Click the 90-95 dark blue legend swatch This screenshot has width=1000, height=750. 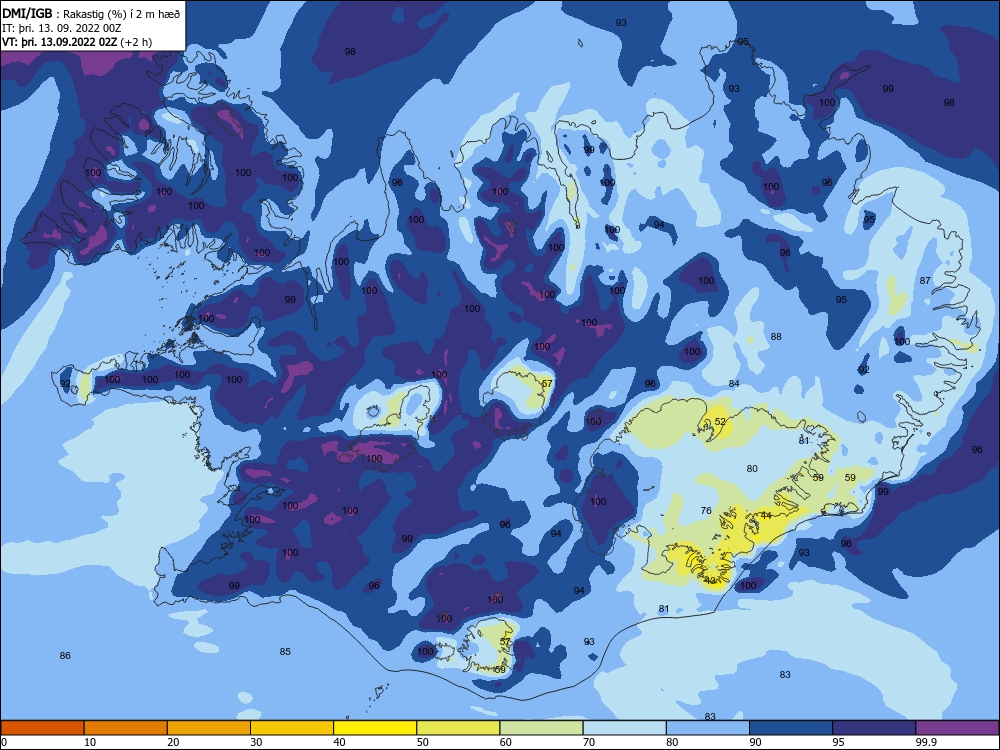[791, 728]
